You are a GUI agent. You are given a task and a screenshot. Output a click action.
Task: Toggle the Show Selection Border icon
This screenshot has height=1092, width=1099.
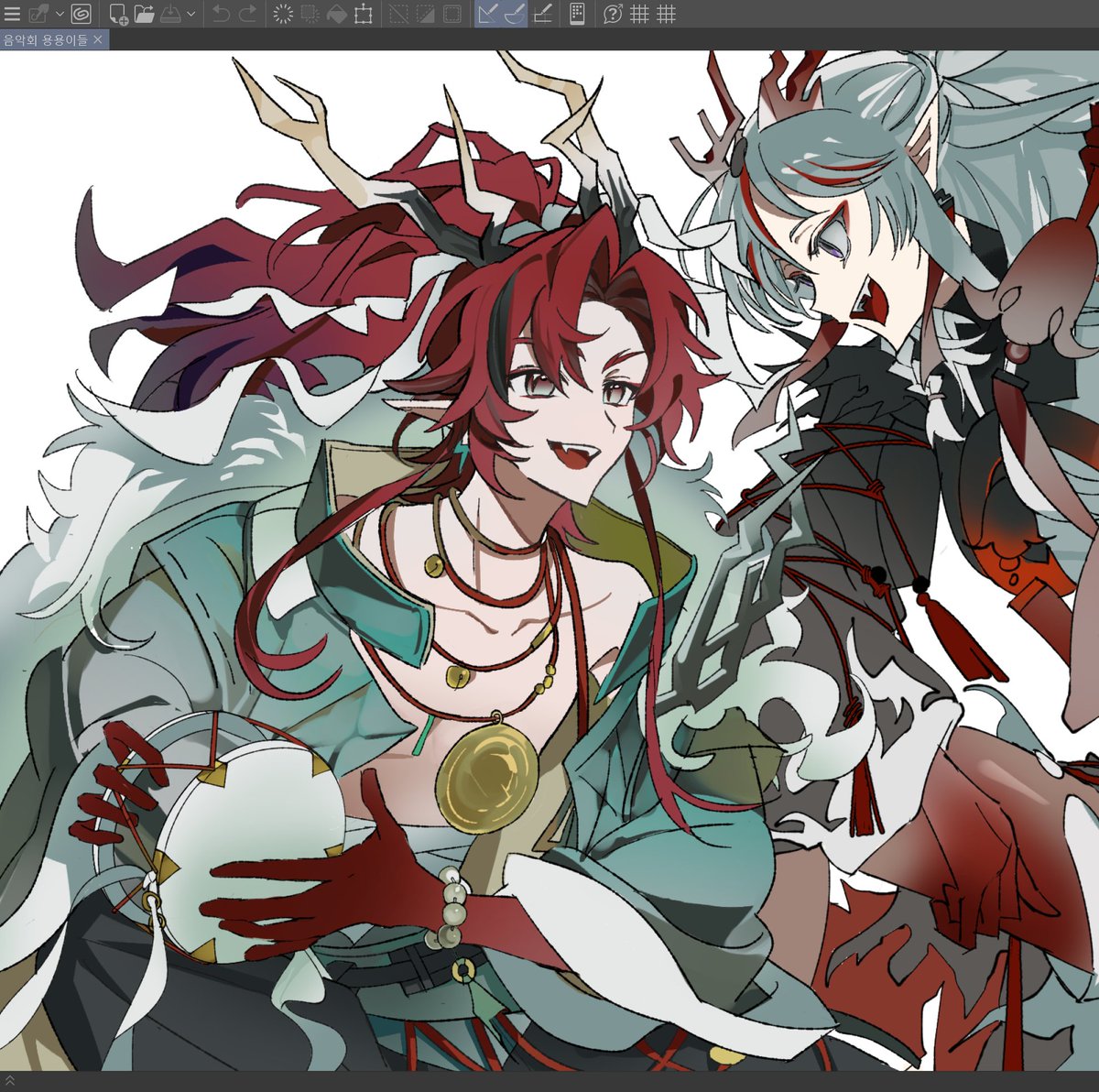coord(452,14)
